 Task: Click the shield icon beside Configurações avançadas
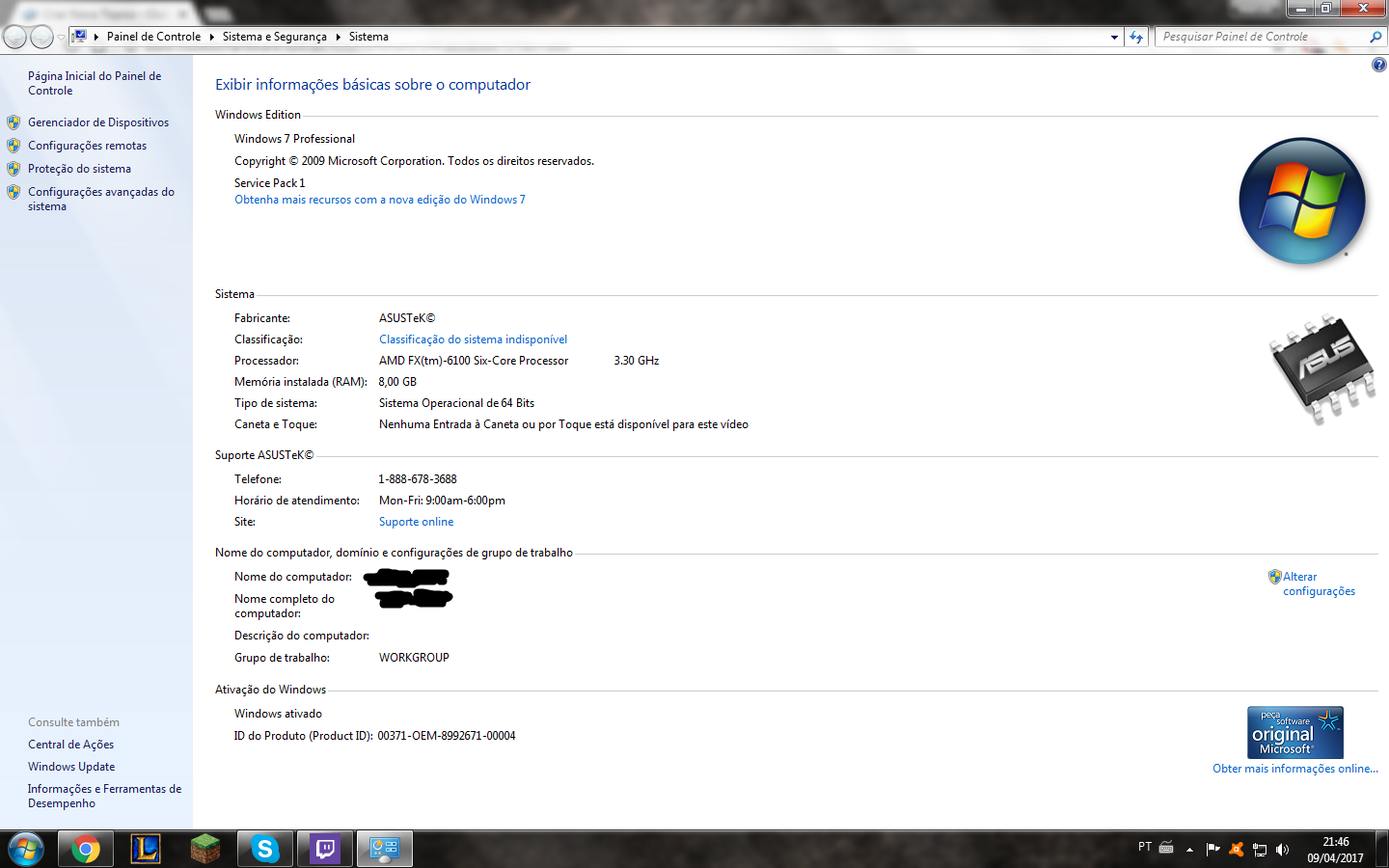tap(14, 192)
